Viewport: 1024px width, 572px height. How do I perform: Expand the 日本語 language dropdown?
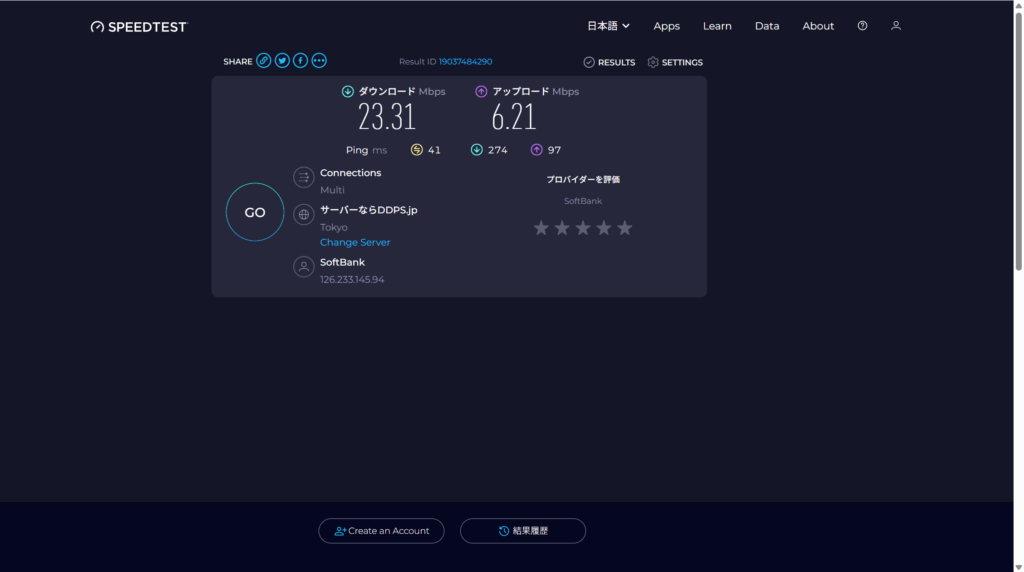(608, 26)
